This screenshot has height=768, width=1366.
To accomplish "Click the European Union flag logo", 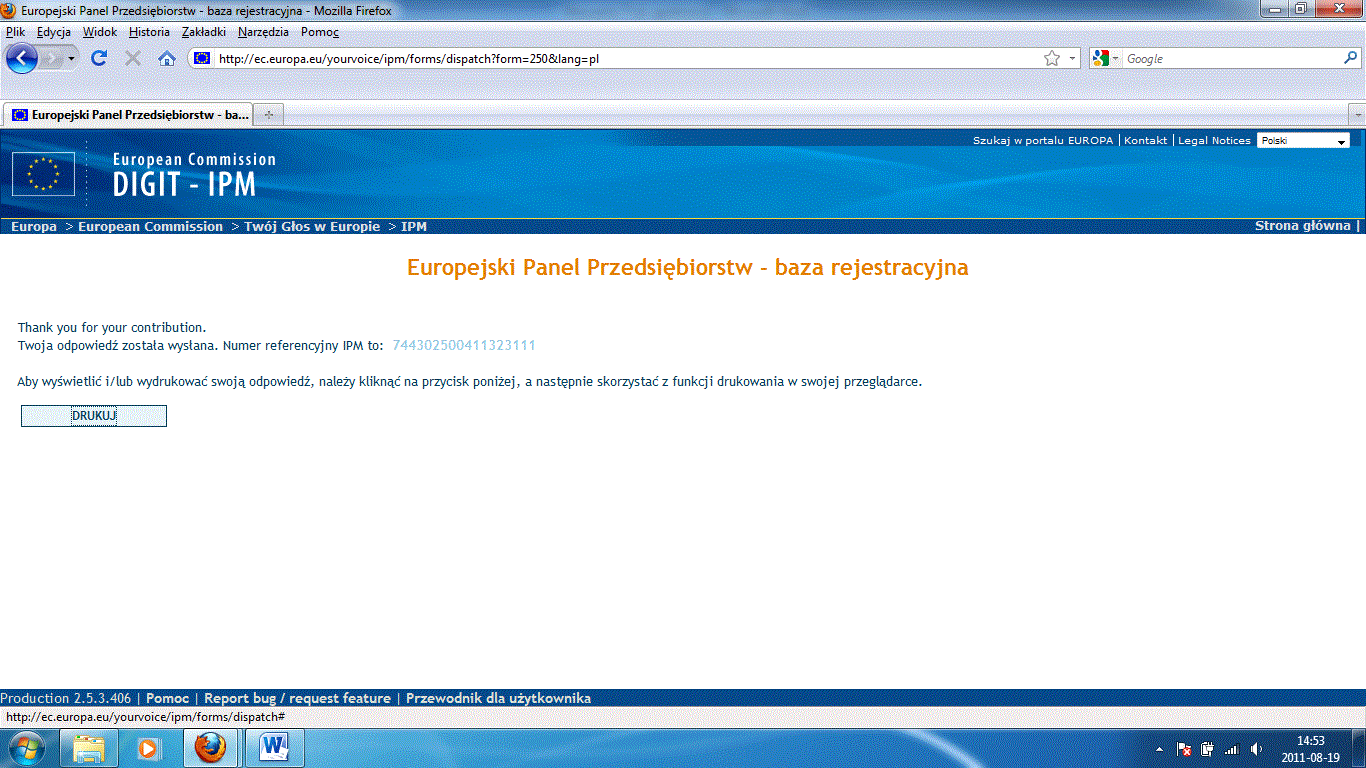I will point(43,174).
